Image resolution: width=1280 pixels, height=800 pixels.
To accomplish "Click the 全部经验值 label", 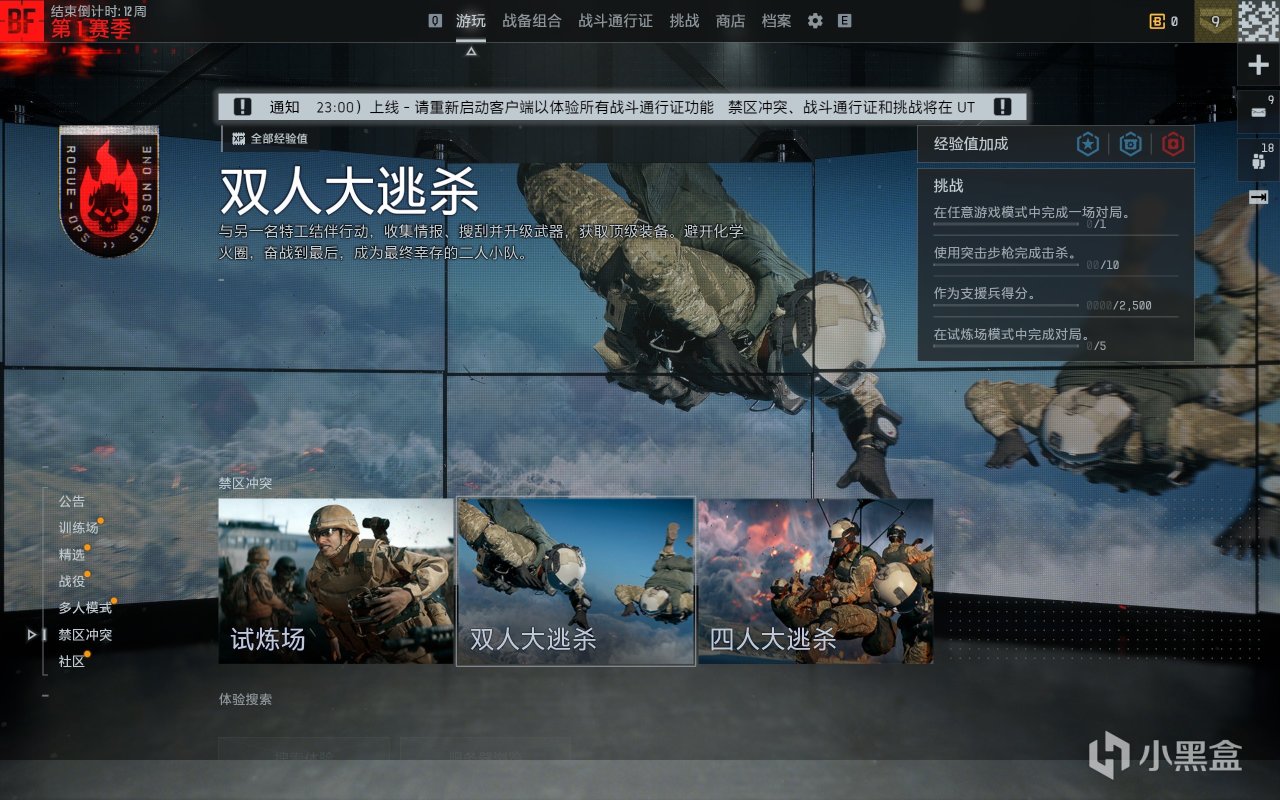I will [x=279, y=139].
